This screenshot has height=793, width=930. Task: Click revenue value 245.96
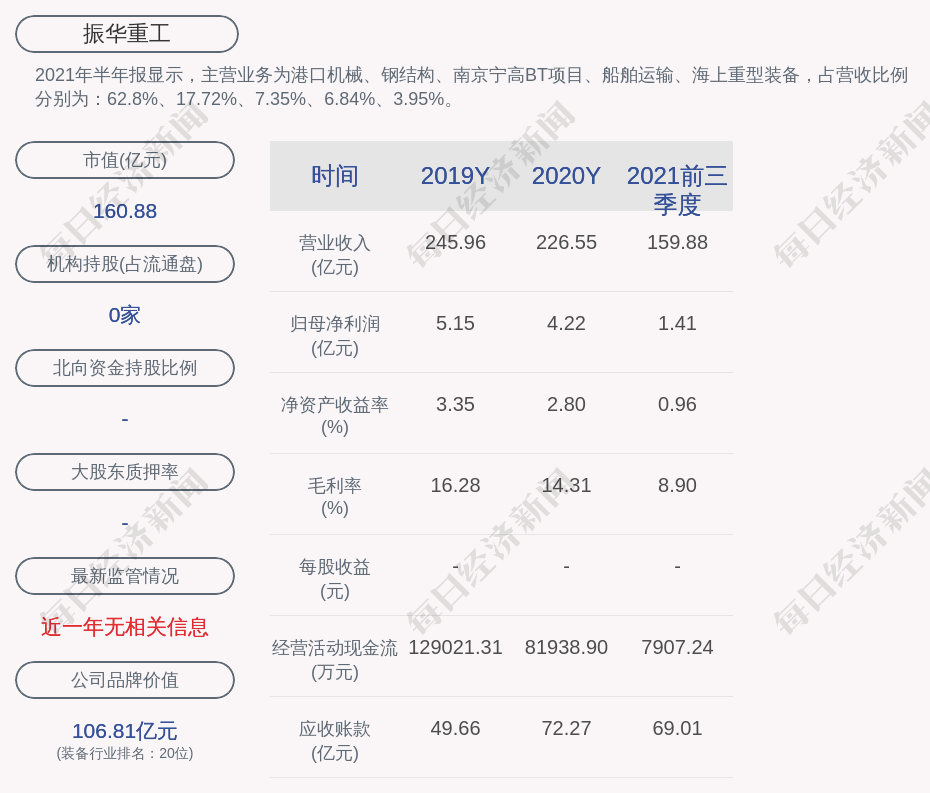coord(456,242)
